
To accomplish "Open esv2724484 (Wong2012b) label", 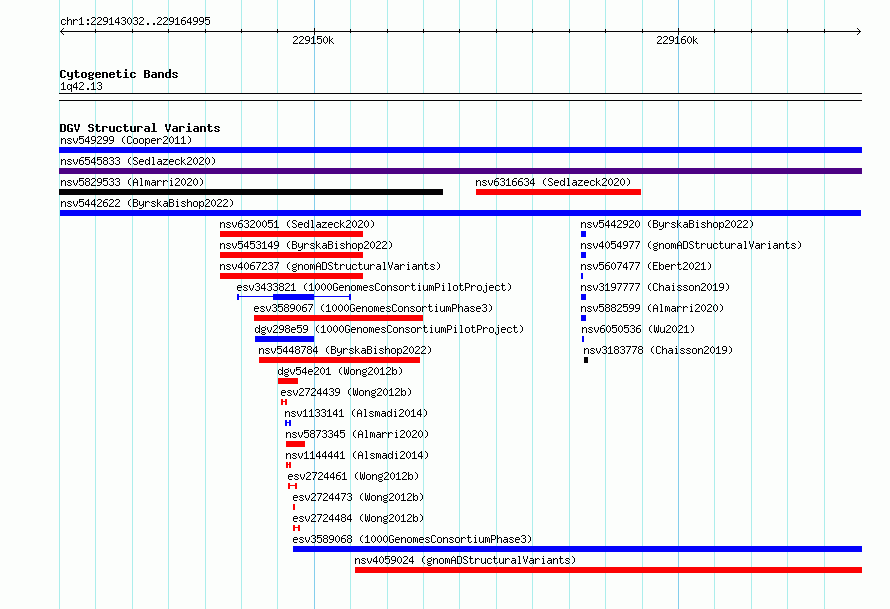I will coord(358,518).
